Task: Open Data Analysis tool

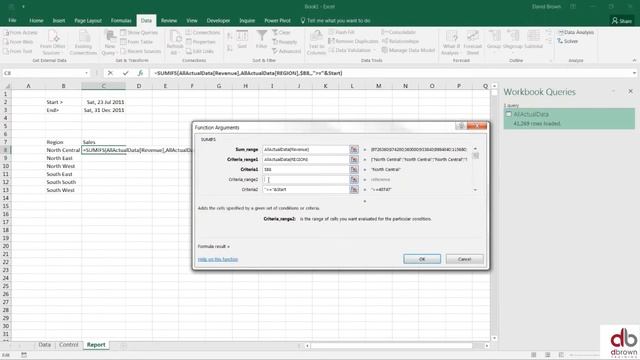Action: tap(576, 32)
